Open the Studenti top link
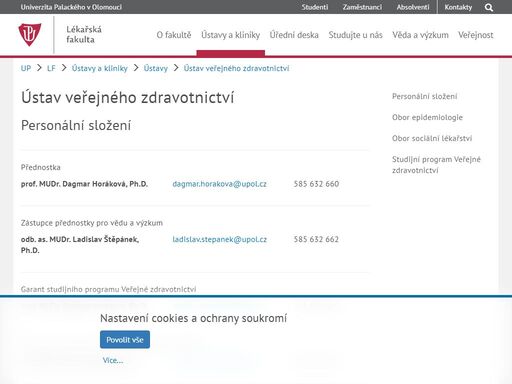 [315, 7]
